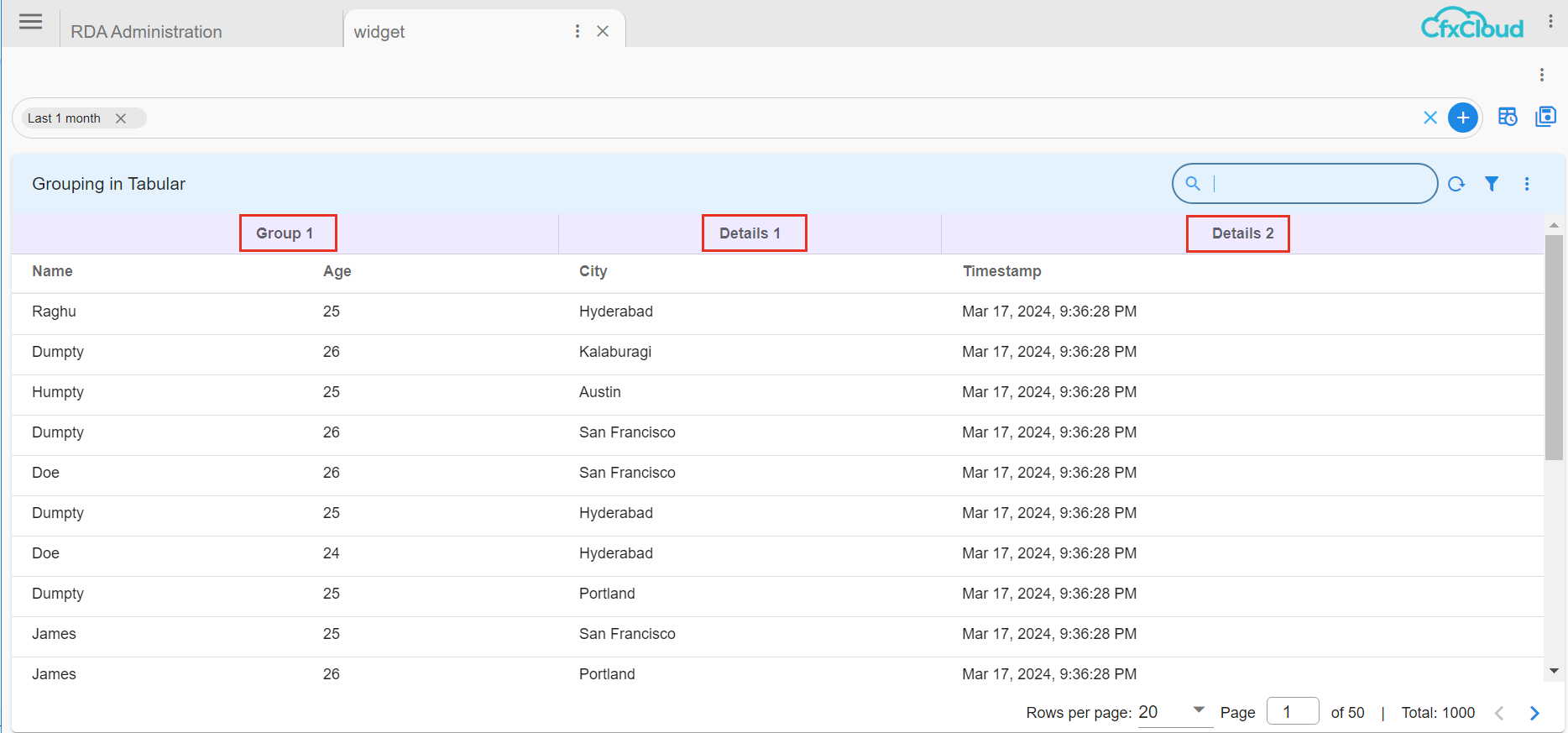This screenshot has width=1568, height=733.
Task: Sort by the Timestamp column header
Action: tap(1001, 271)
